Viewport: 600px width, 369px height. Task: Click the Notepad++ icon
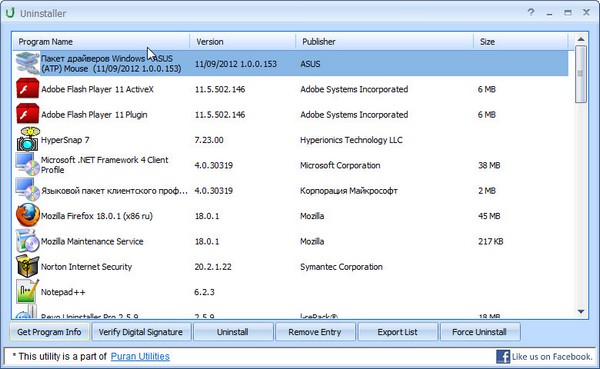pyautogui.click(x=27, y=291)
